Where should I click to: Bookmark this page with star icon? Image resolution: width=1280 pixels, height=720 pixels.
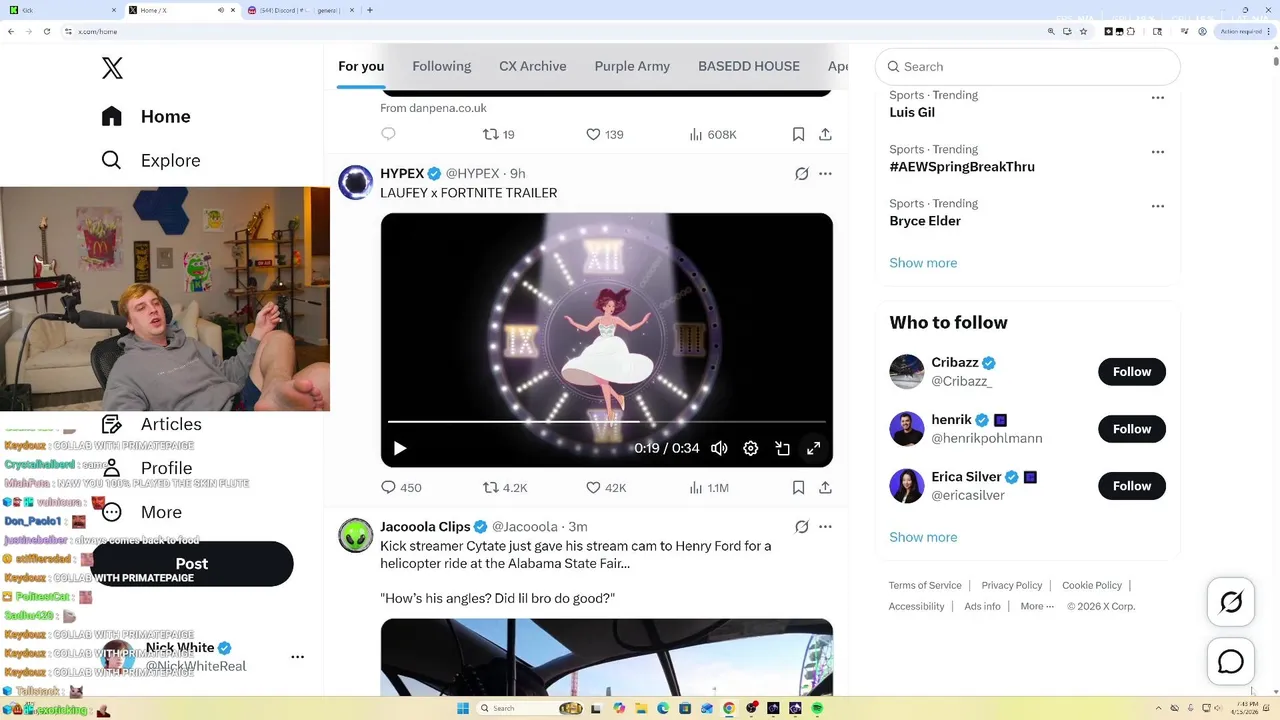1084,32
